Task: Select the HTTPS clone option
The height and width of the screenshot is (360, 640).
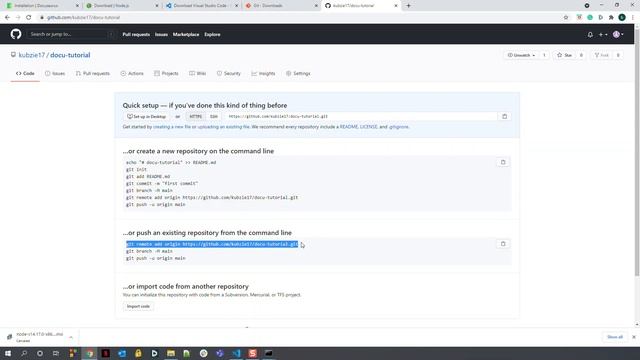Action: [196, 117]
